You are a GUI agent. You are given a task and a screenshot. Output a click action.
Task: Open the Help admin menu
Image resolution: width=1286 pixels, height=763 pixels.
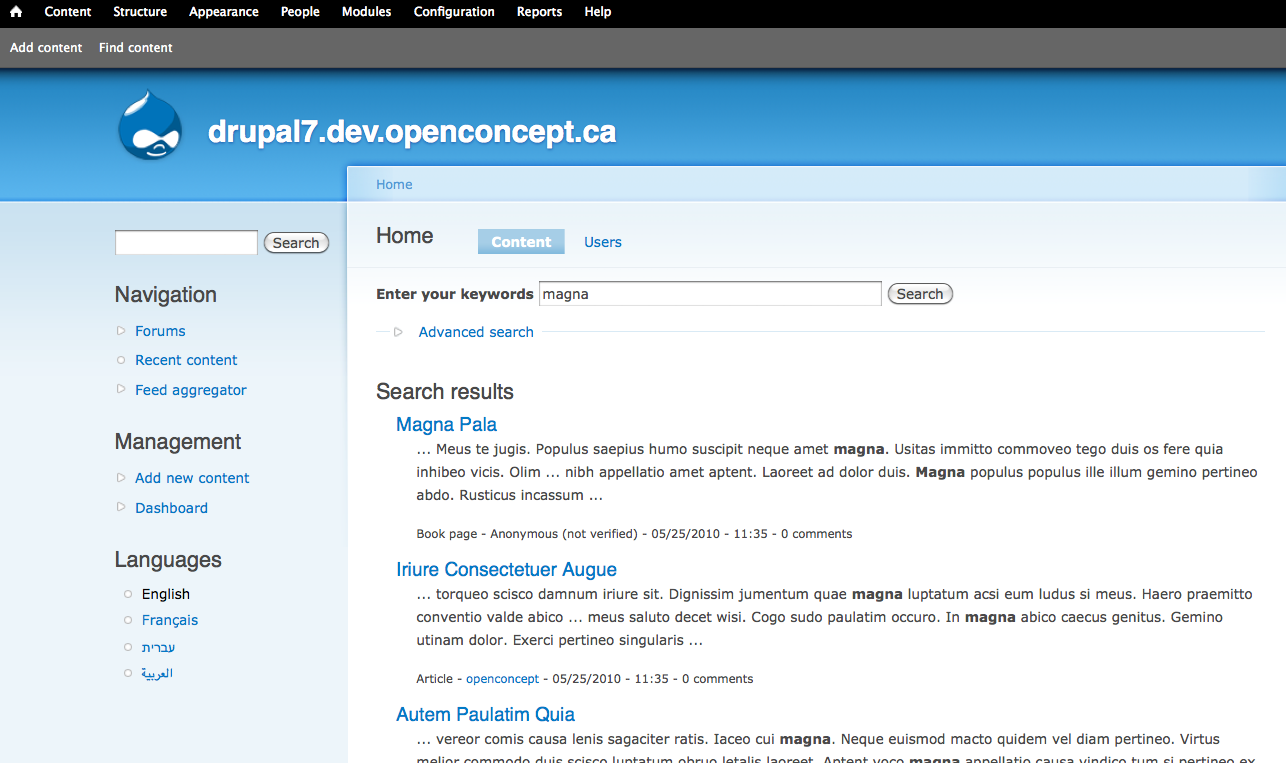(598, 12)
